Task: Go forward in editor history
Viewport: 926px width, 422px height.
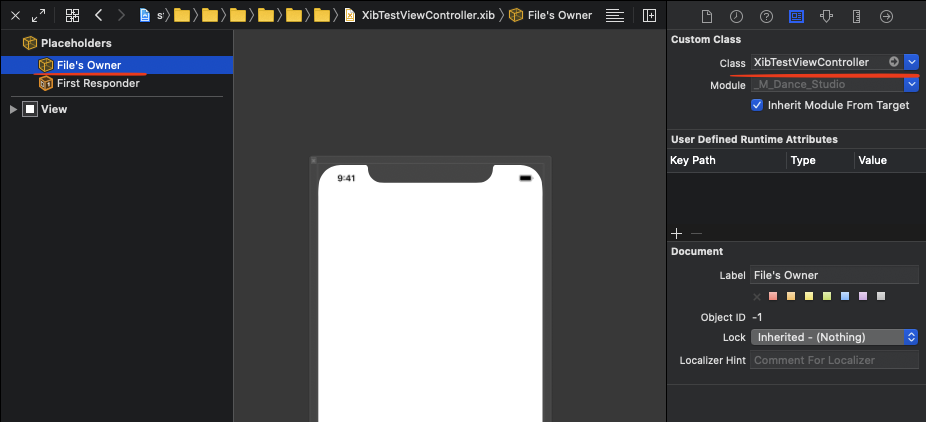Action: click(121, 15)
